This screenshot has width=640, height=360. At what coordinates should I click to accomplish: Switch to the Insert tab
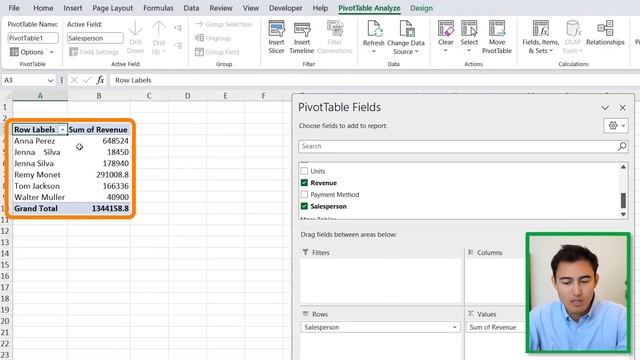[73, 8]
